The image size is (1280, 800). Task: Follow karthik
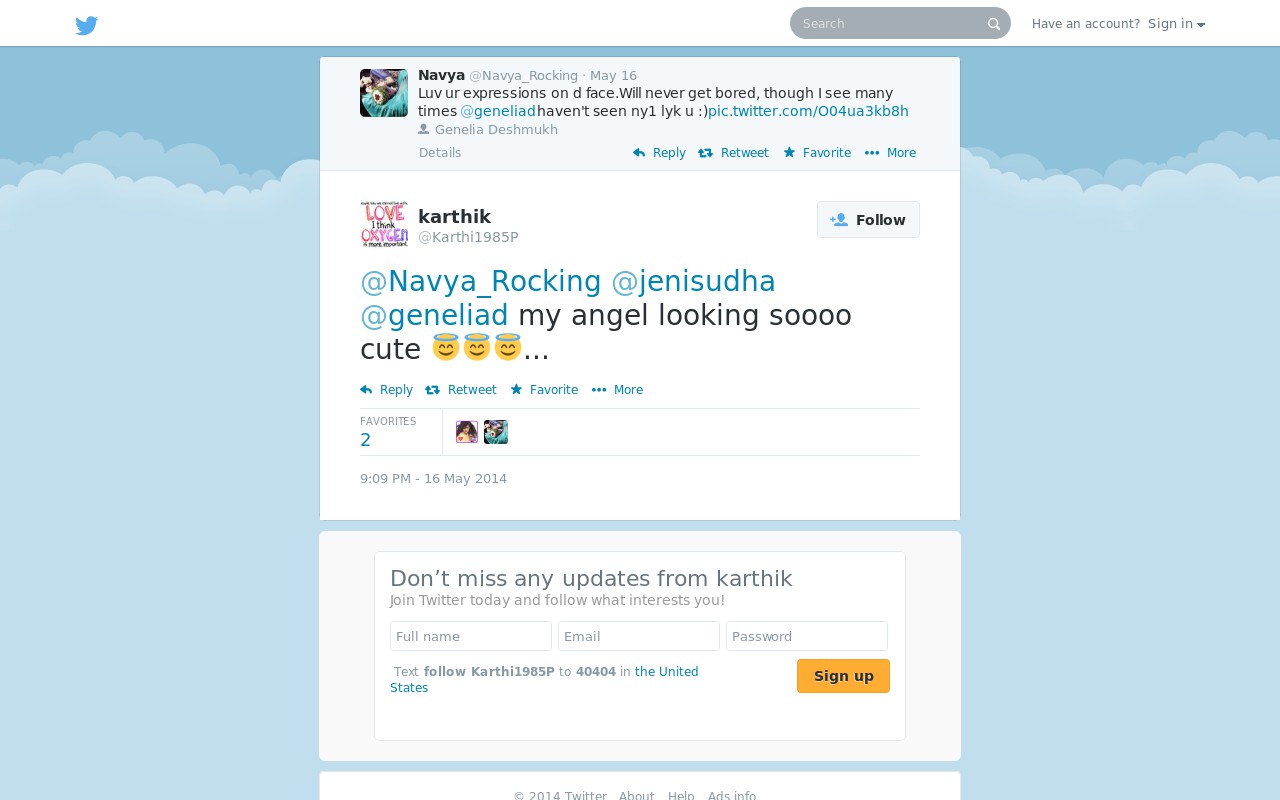tap(868, 220)
